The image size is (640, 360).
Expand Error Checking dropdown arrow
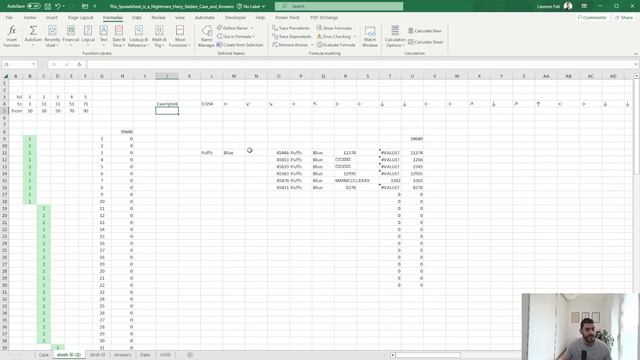tap(355, 36)
